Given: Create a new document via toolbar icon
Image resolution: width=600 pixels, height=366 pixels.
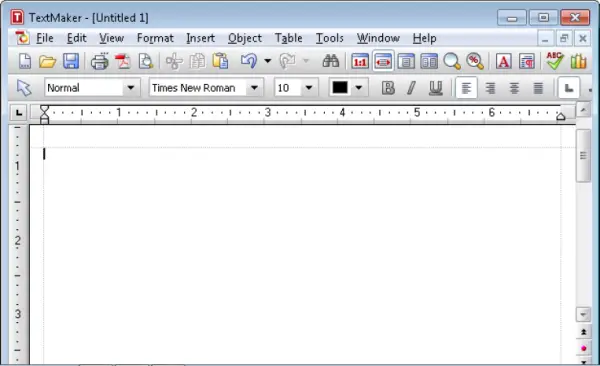Looking at the screenshot, I should 25,61.
